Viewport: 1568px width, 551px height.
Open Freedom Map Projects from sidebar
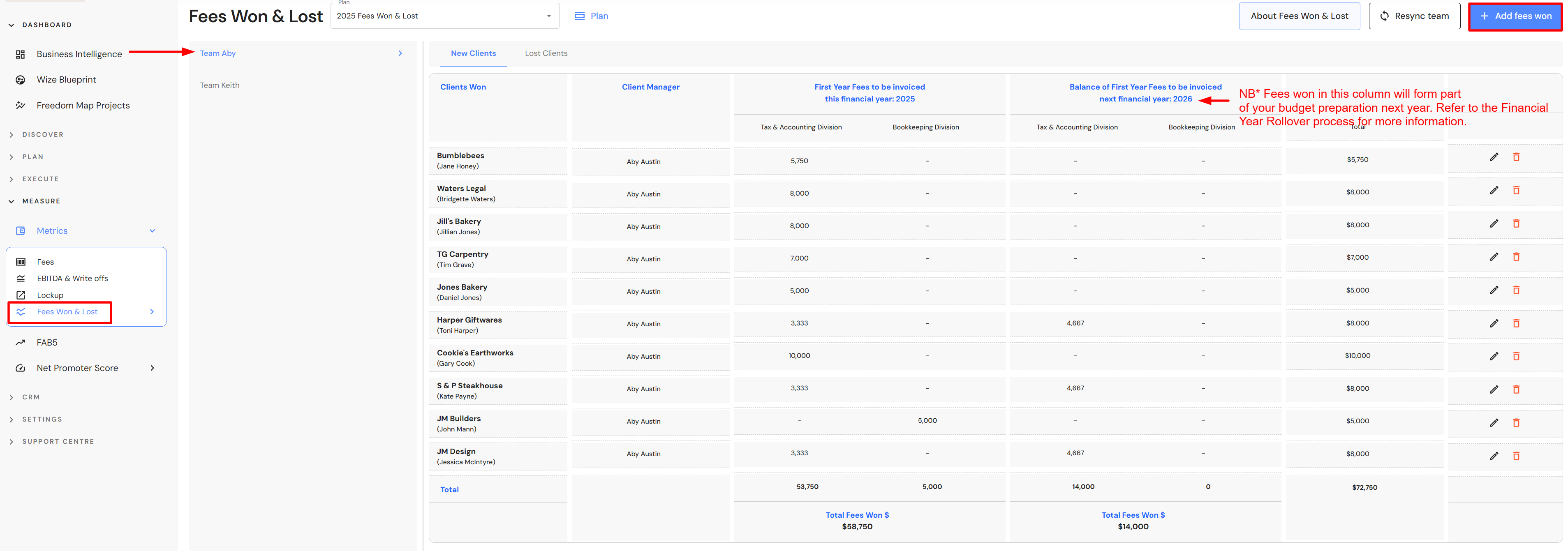[83, 105]
